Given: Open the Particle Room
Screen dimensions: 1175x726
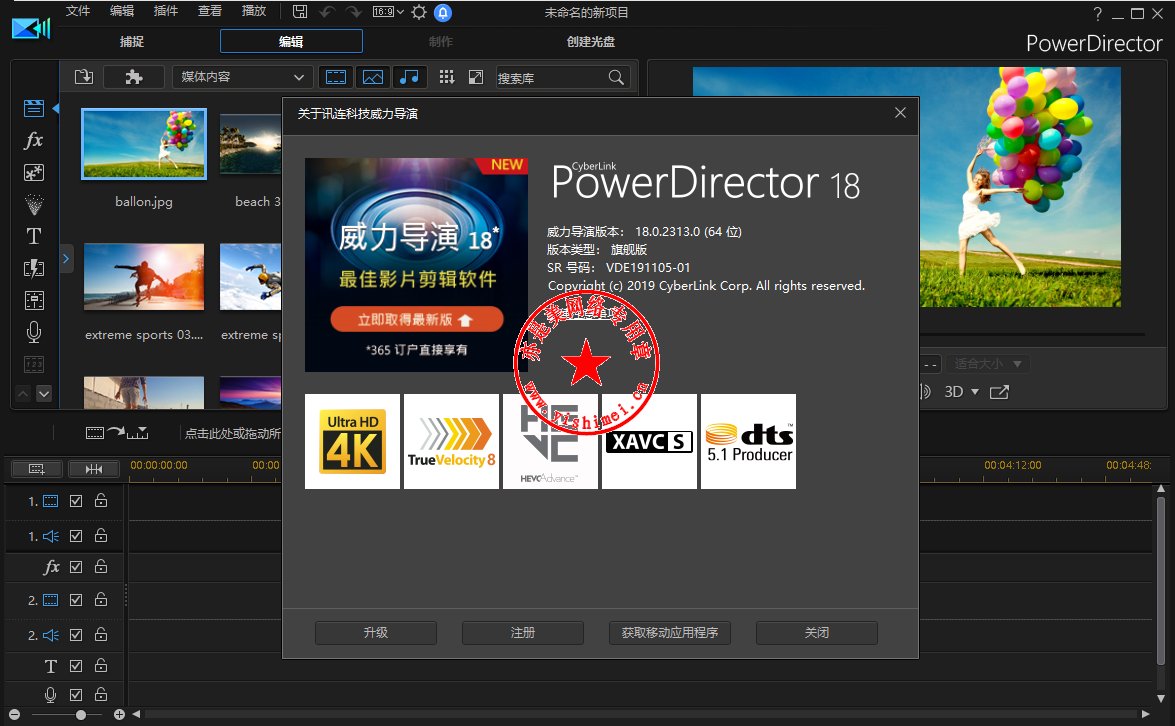Looking at the screenshot, I should tap(34, 205).
